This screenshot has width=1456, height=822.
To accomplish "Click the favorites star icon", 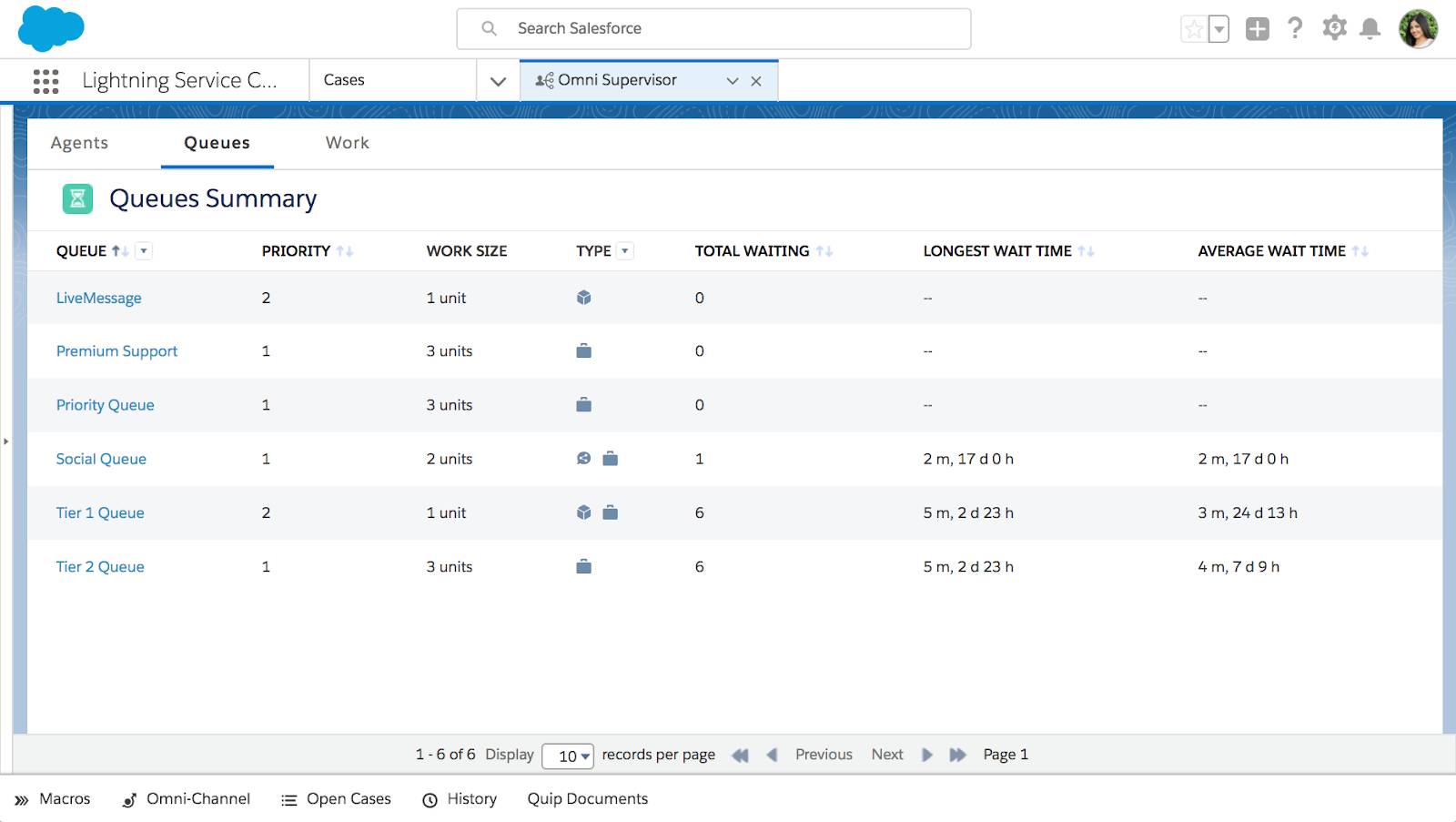I will pyautogui.click(x=1193, y=29).
